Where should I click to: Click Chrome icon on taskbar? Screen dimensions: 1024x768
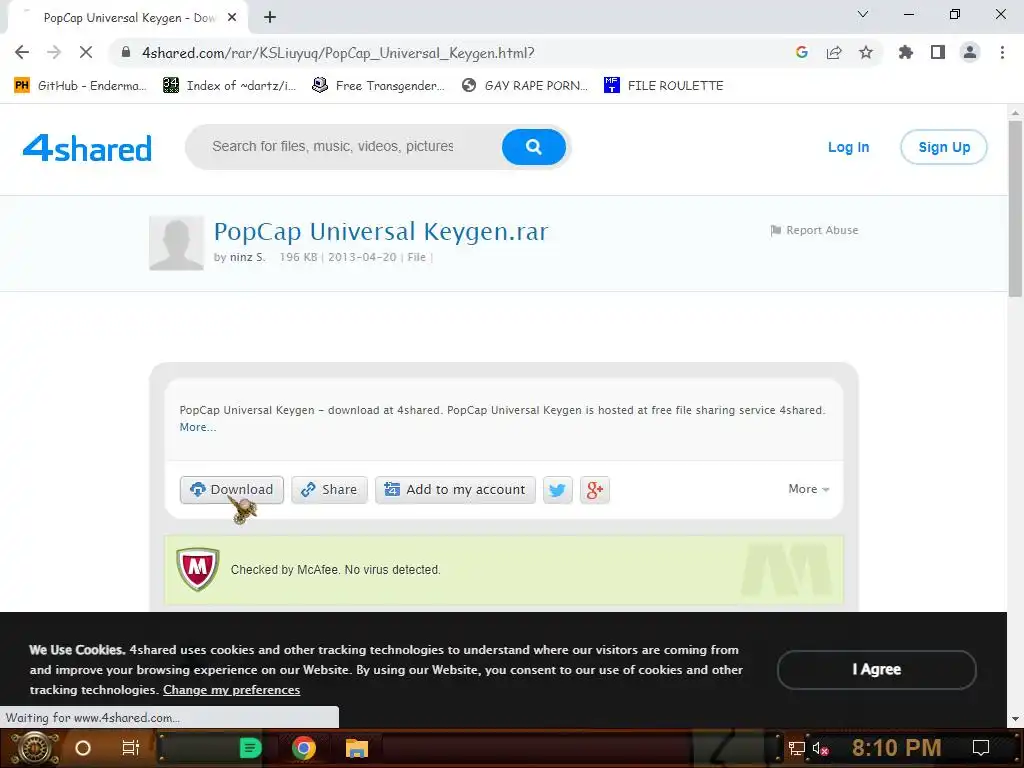[304, 748]
